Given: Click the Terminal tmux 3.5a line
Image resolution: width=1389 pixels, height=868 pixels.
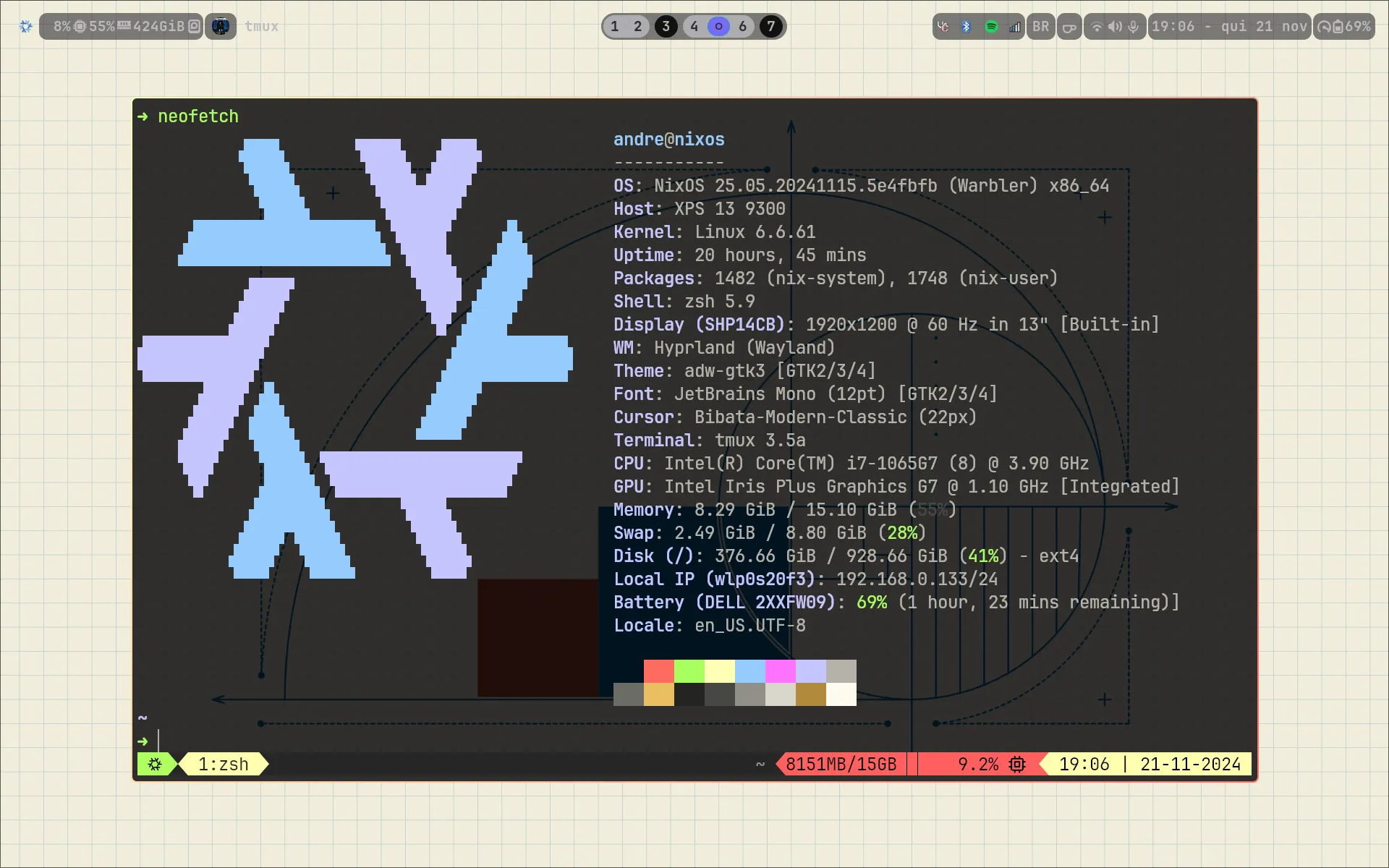Looking at the screenshot, I should tap(710, 441).
